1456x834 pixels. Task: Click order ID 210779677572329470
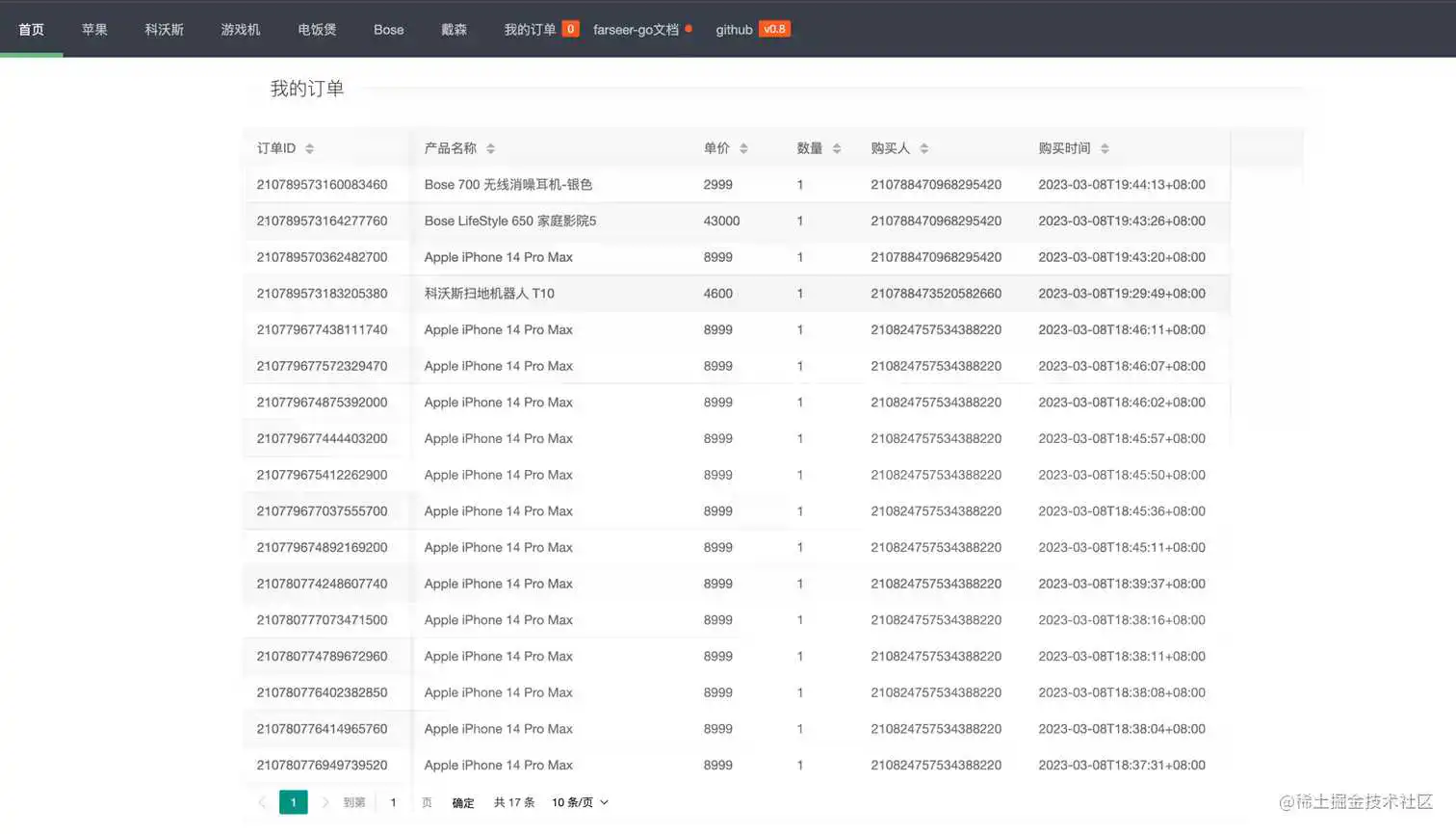tap(322, 366)
